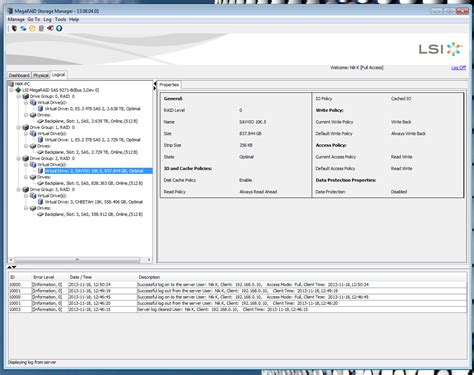Collapse Virtual Drive(s) node under Drive Group 1

26,134
